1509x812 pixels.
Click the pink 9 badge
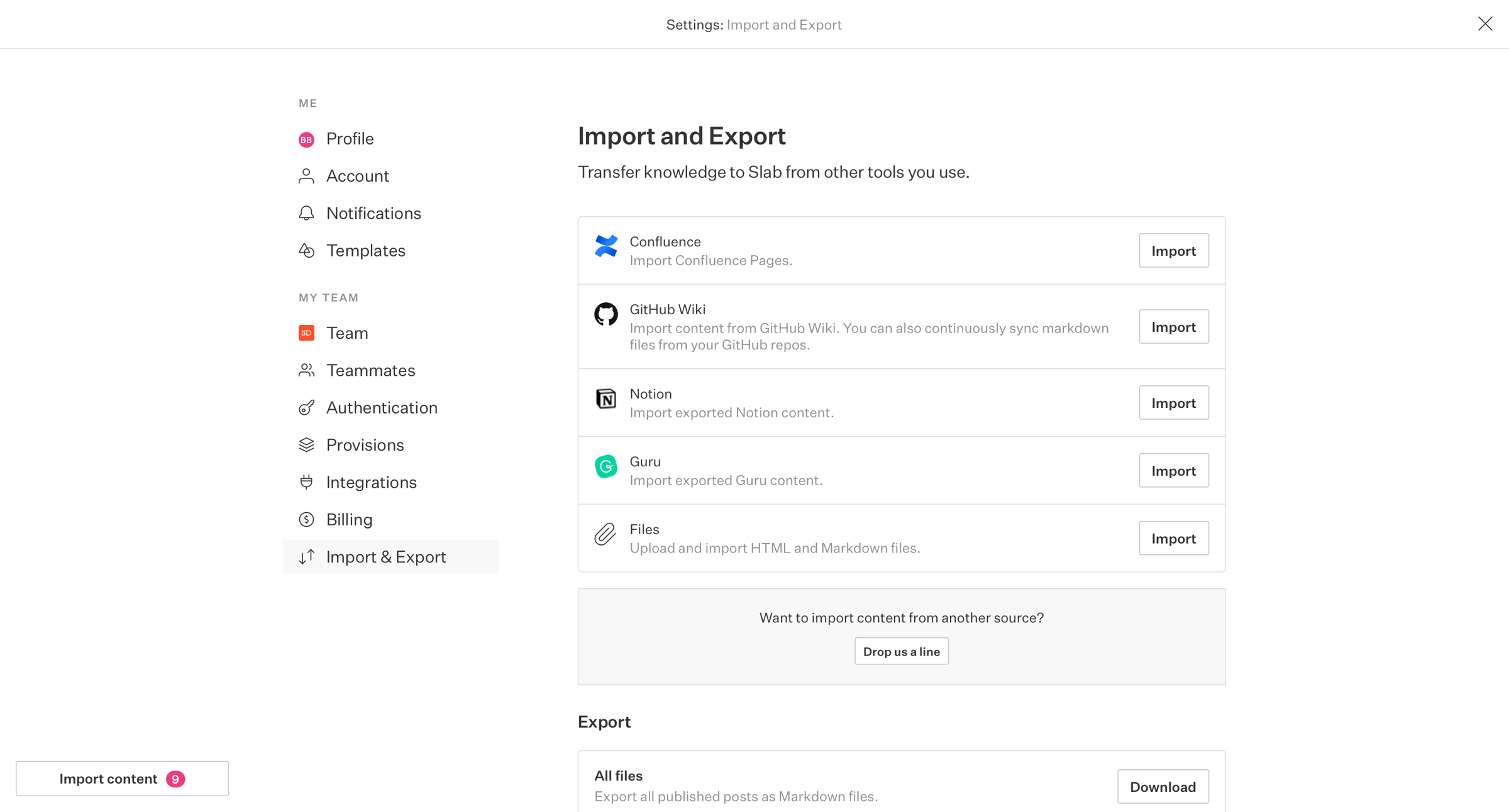tap(175, 779)
